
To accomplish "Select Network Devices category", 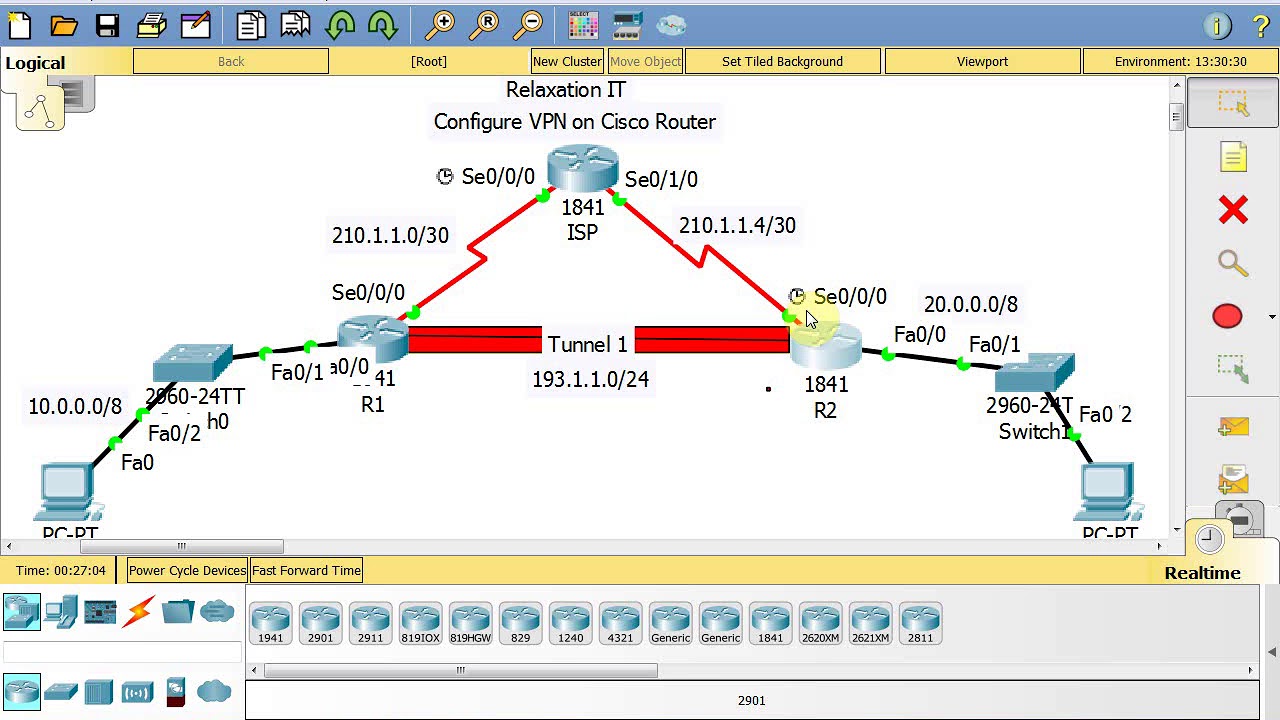I will point(22,611).
